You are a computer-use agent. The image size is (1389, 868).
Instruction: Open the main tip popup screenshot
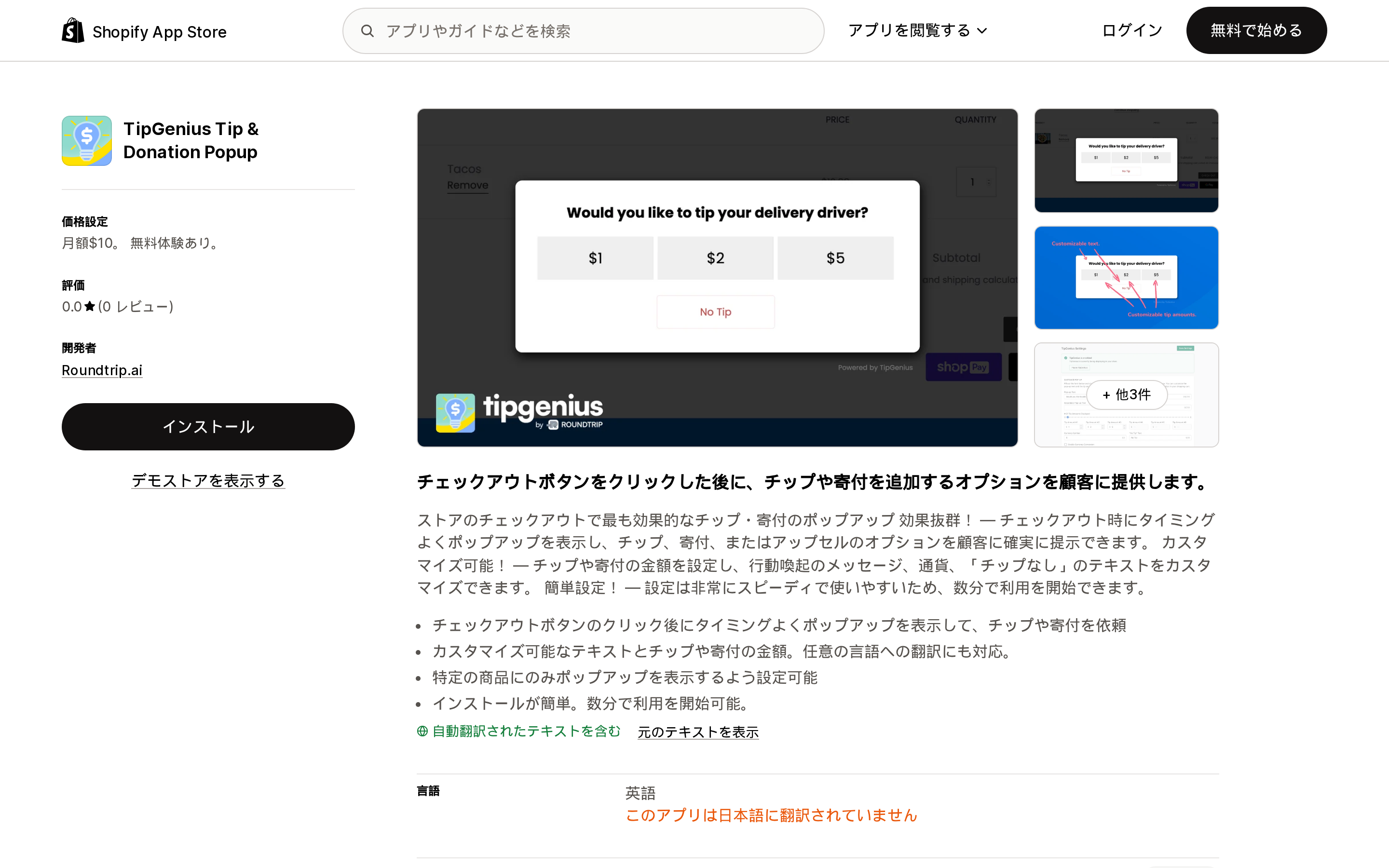coord(718,277)
